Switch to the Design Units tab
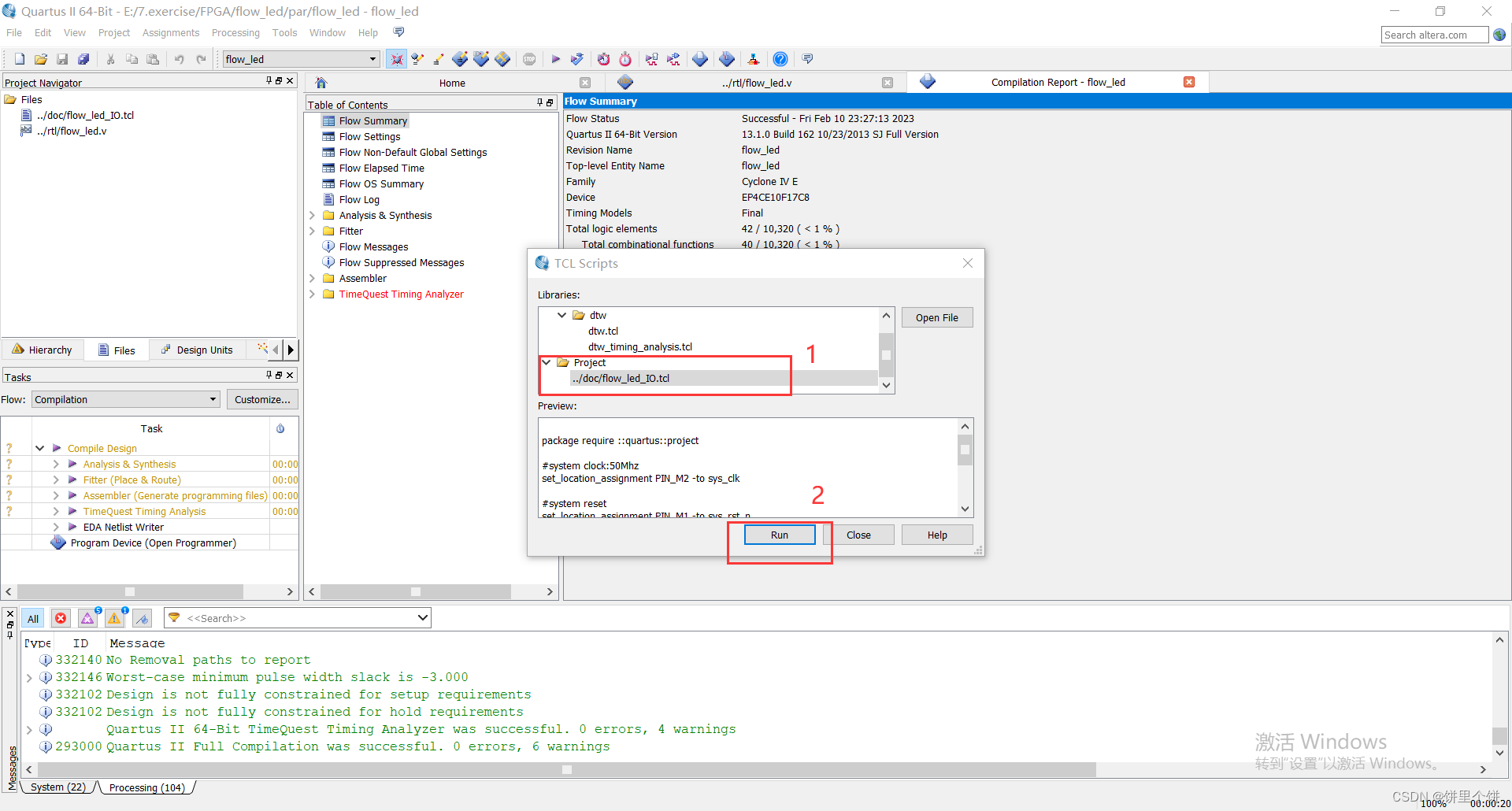This screenshot has height=811, width=1512. [x=197, y=350]
